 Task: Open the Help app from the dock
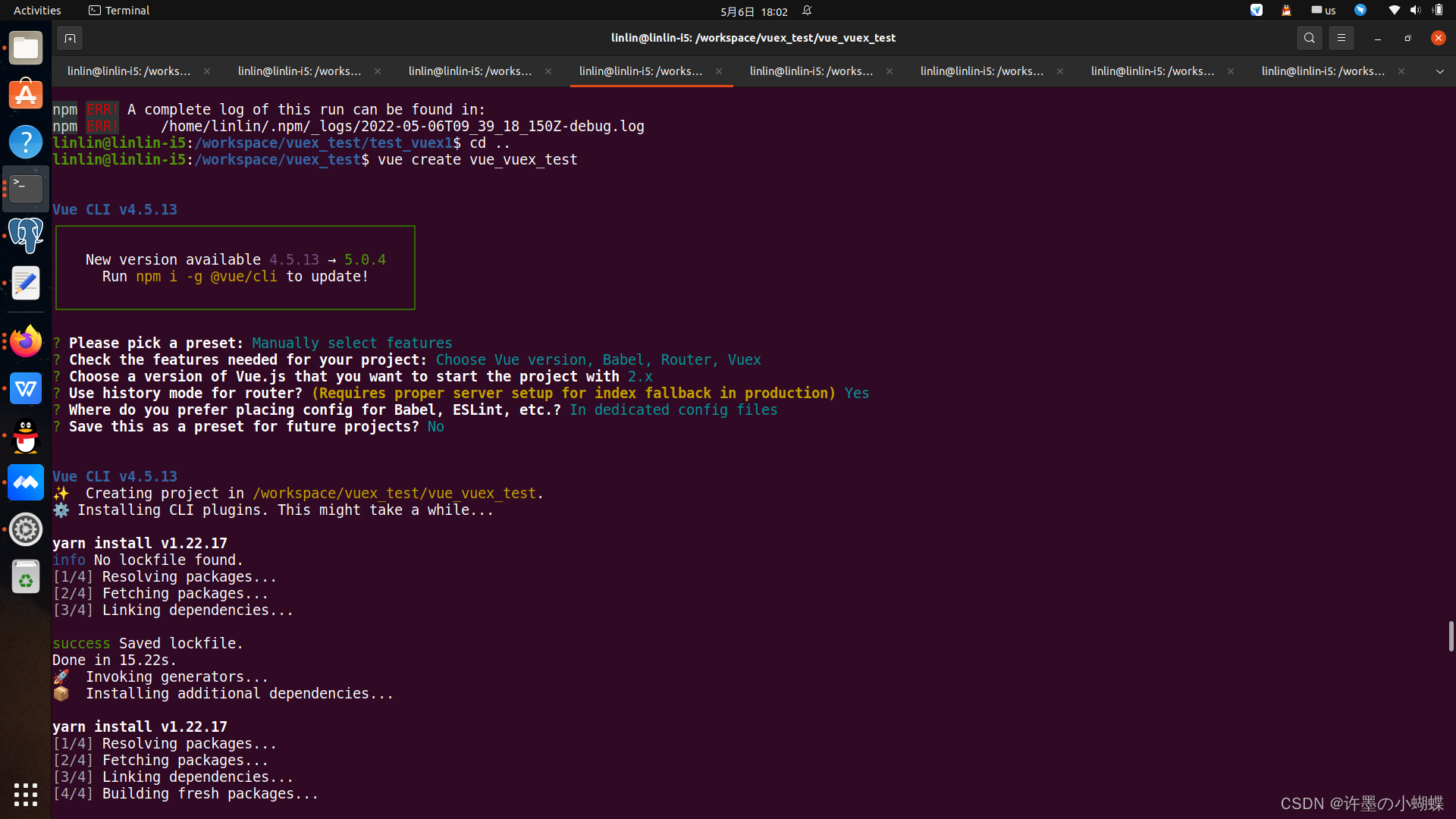coord(25,142)
